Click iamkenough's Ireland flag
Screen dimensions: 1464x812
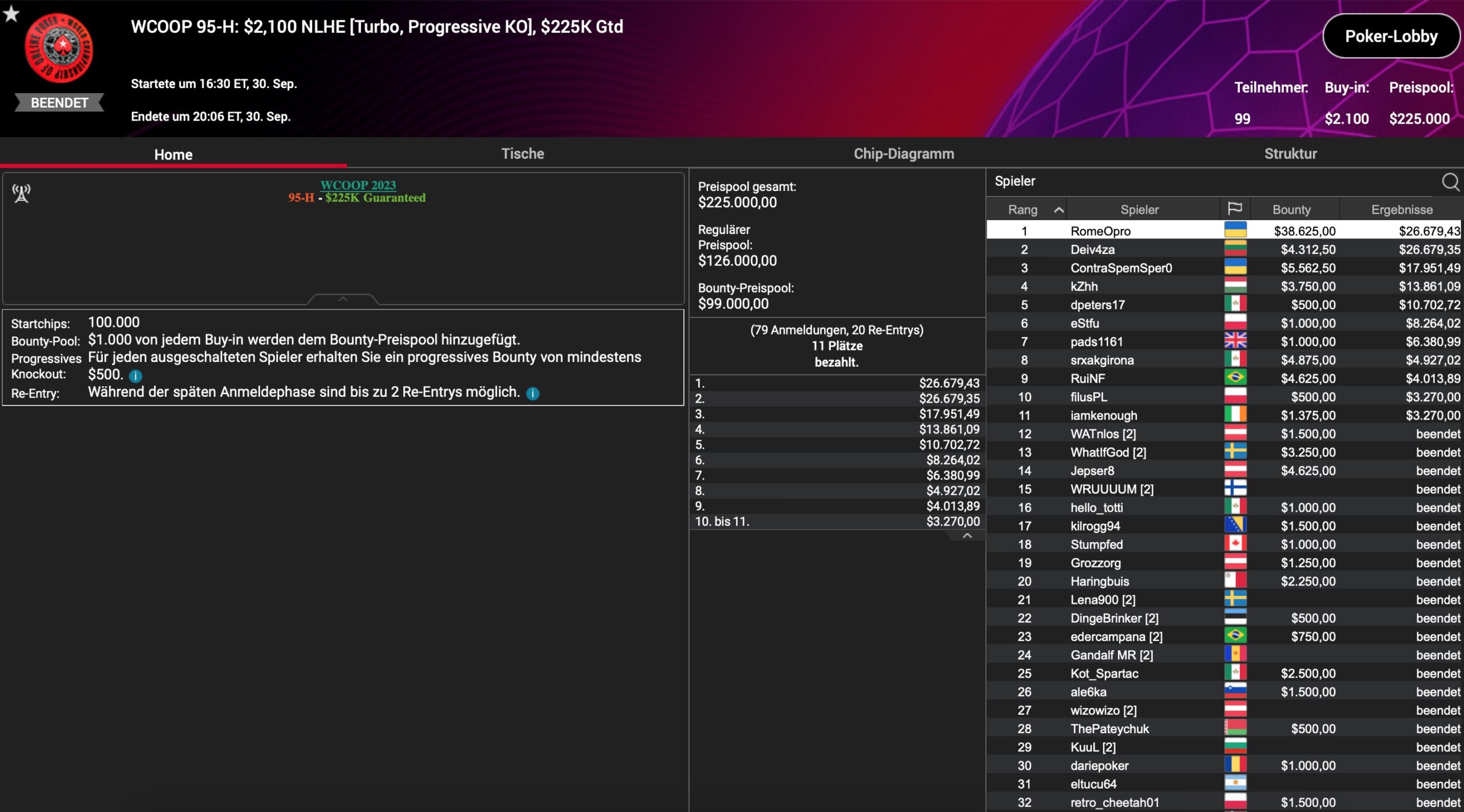point(1235,415)
